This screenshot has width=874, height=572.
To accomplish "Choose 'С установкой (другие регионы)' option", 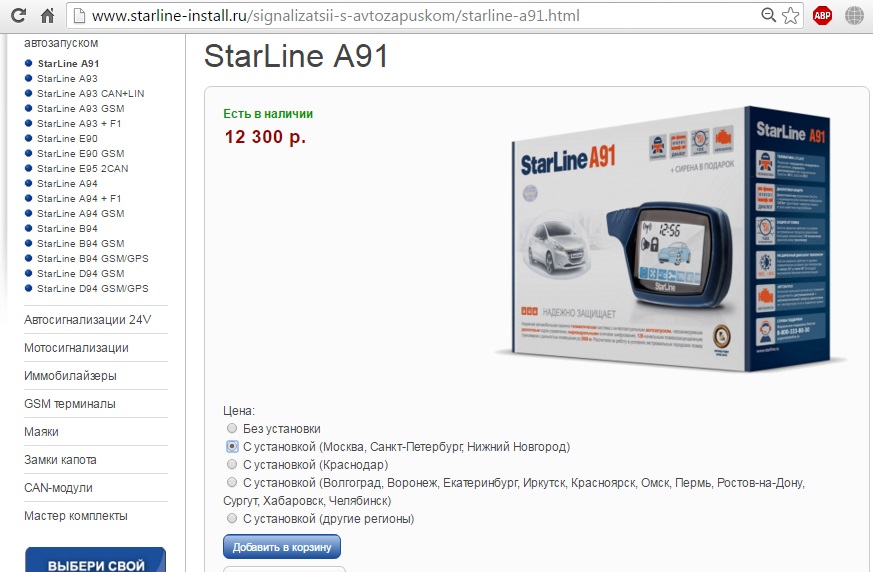I will coord(232,518).
